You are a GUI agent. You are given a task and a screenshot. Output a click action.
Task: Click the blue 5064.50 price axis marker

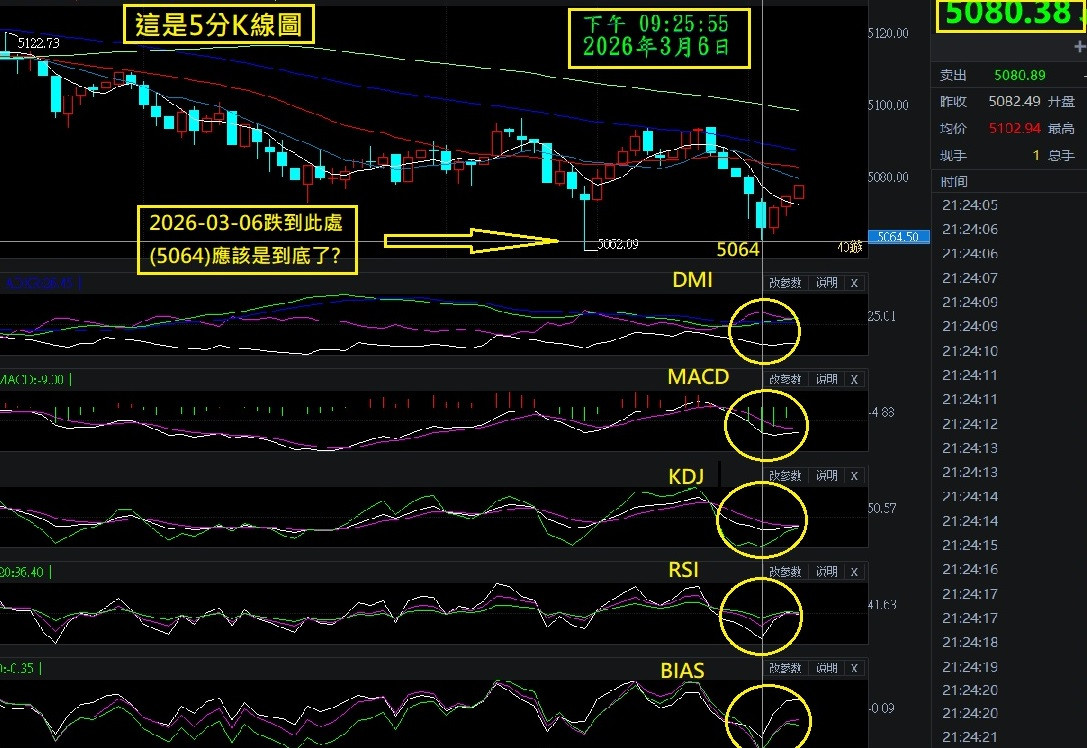[x=898, y=237]
